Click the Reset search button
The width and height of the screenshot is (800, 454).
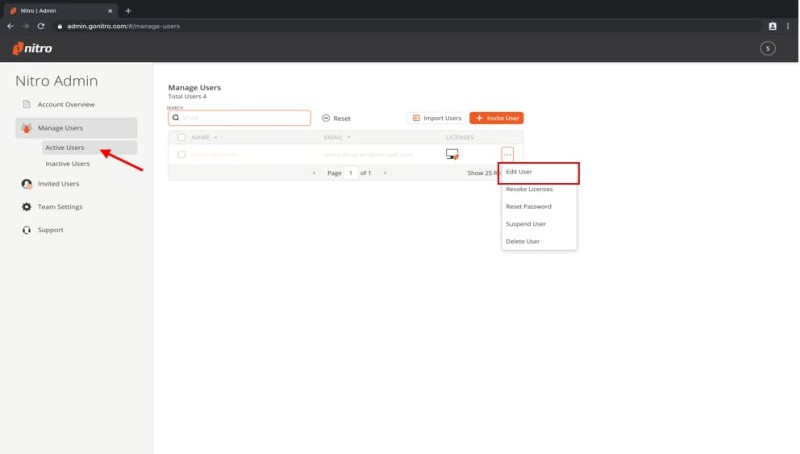coord(336,118)
